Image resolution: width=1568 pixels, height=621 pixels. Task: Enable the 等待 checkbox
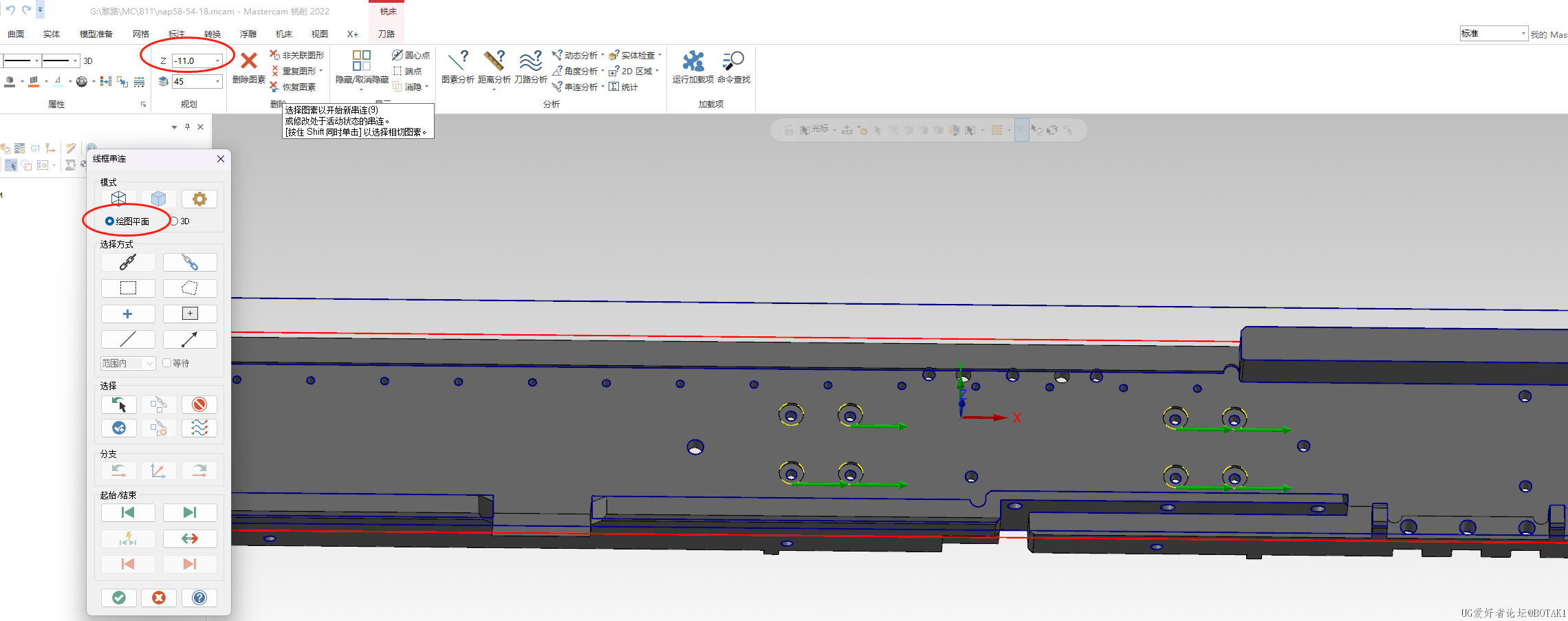click(x=176, y=363)
